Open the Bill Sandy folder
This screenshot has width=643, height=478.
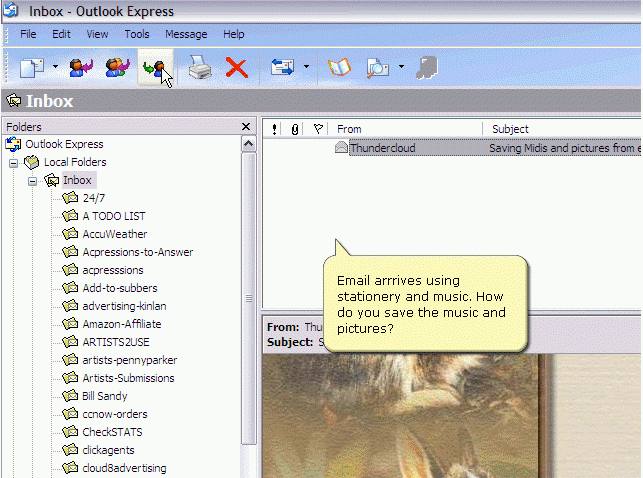coord(105,397)
